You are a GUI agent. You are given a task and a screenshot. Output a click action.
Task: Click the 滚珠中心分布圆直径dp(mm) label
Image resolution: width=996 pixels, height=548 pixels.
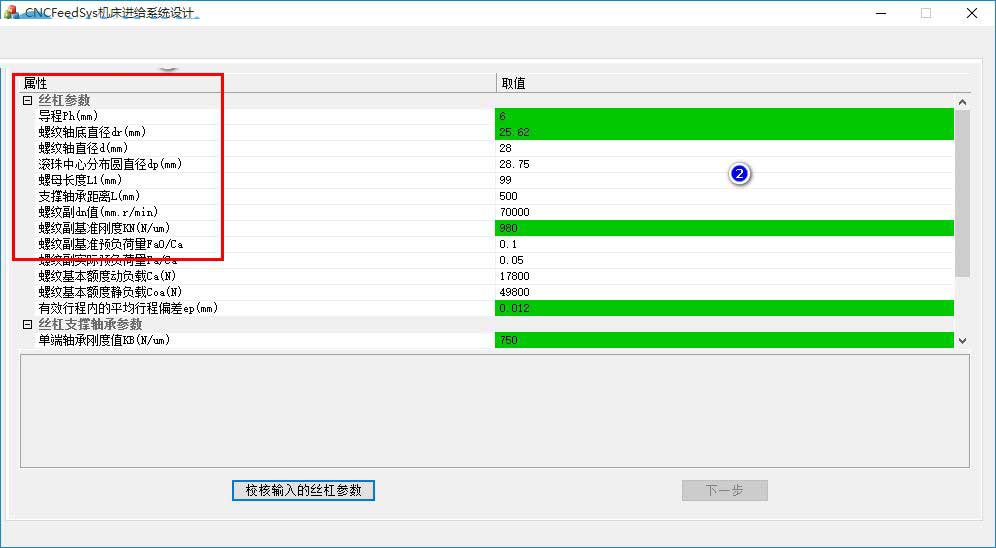[x=111, y=164]
